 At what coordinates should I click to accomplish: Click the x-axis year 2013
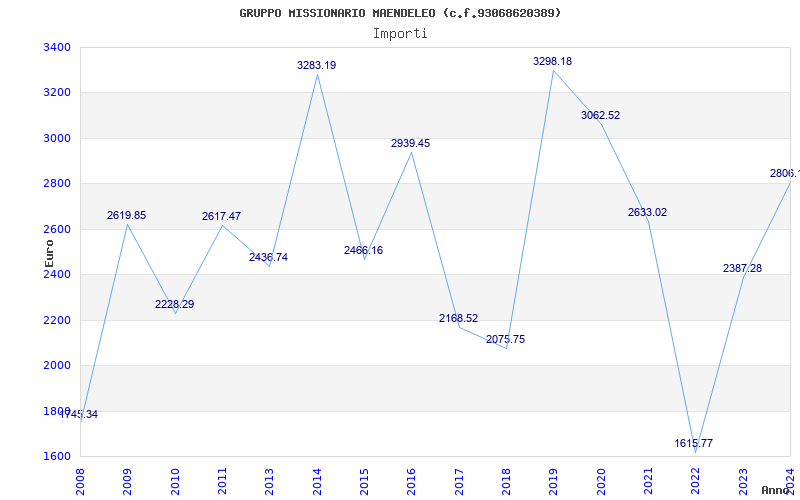click(269, 482)
